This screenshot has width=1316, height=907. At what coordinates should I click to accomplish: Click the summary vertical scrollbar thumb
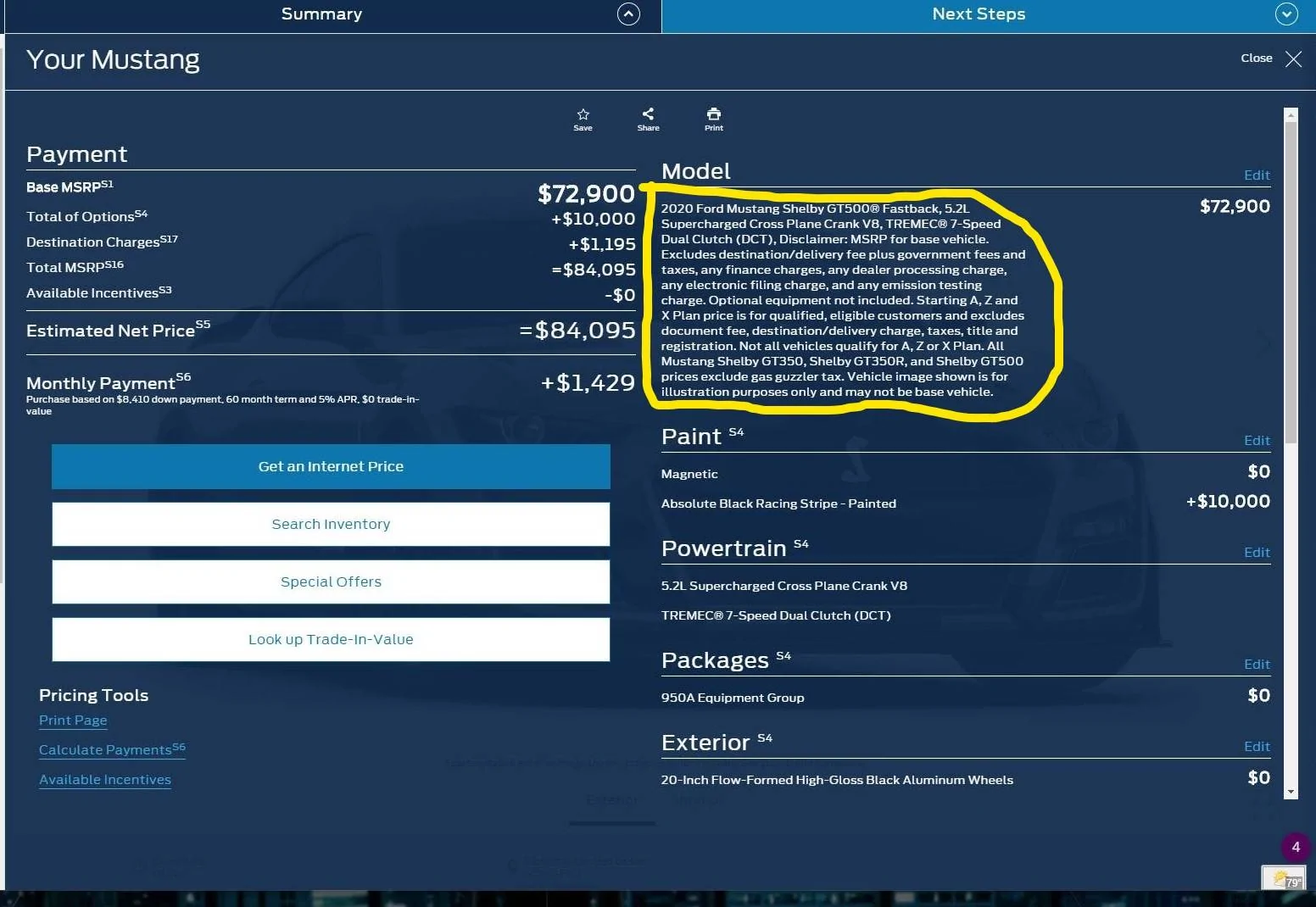pos(1291,282)
